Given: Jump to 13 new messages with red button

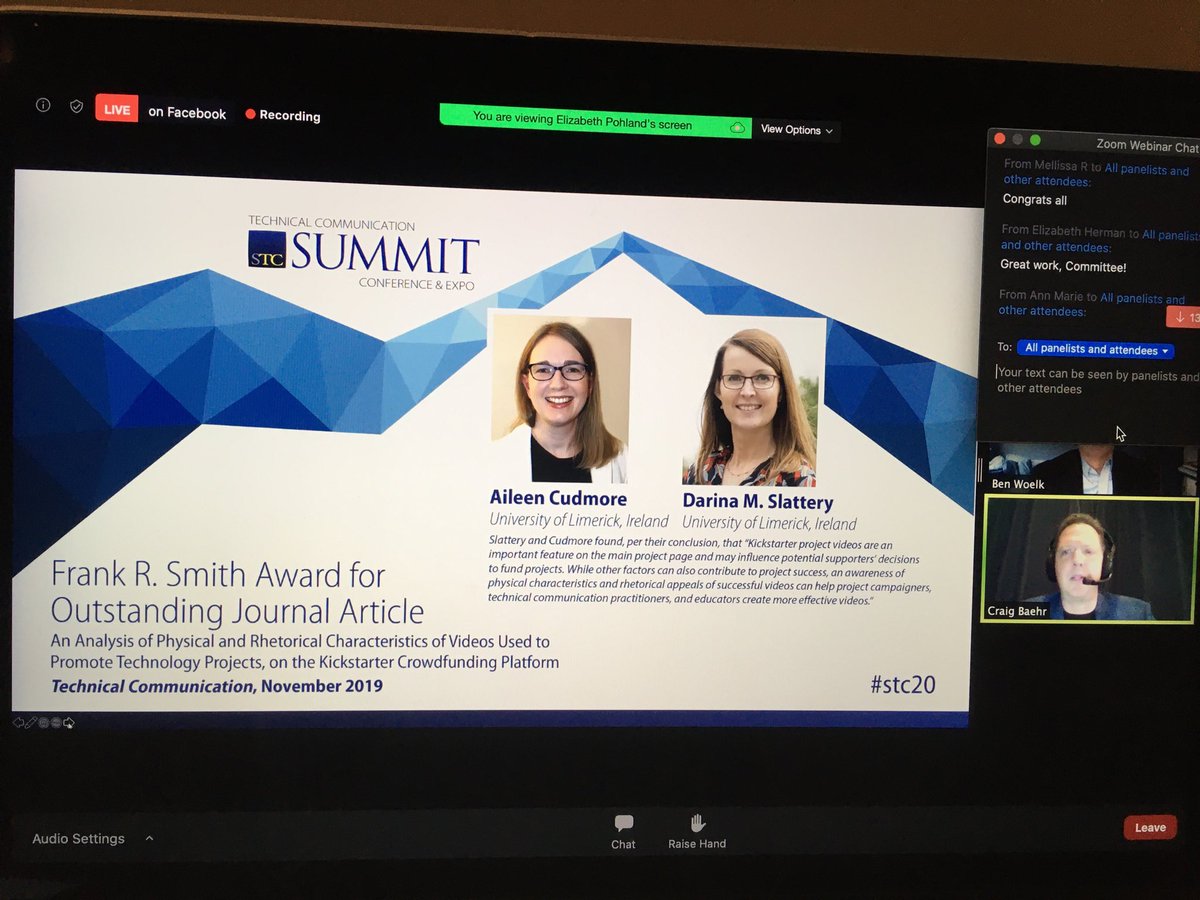Looking at the screenshot, I should pos(1185,317).
